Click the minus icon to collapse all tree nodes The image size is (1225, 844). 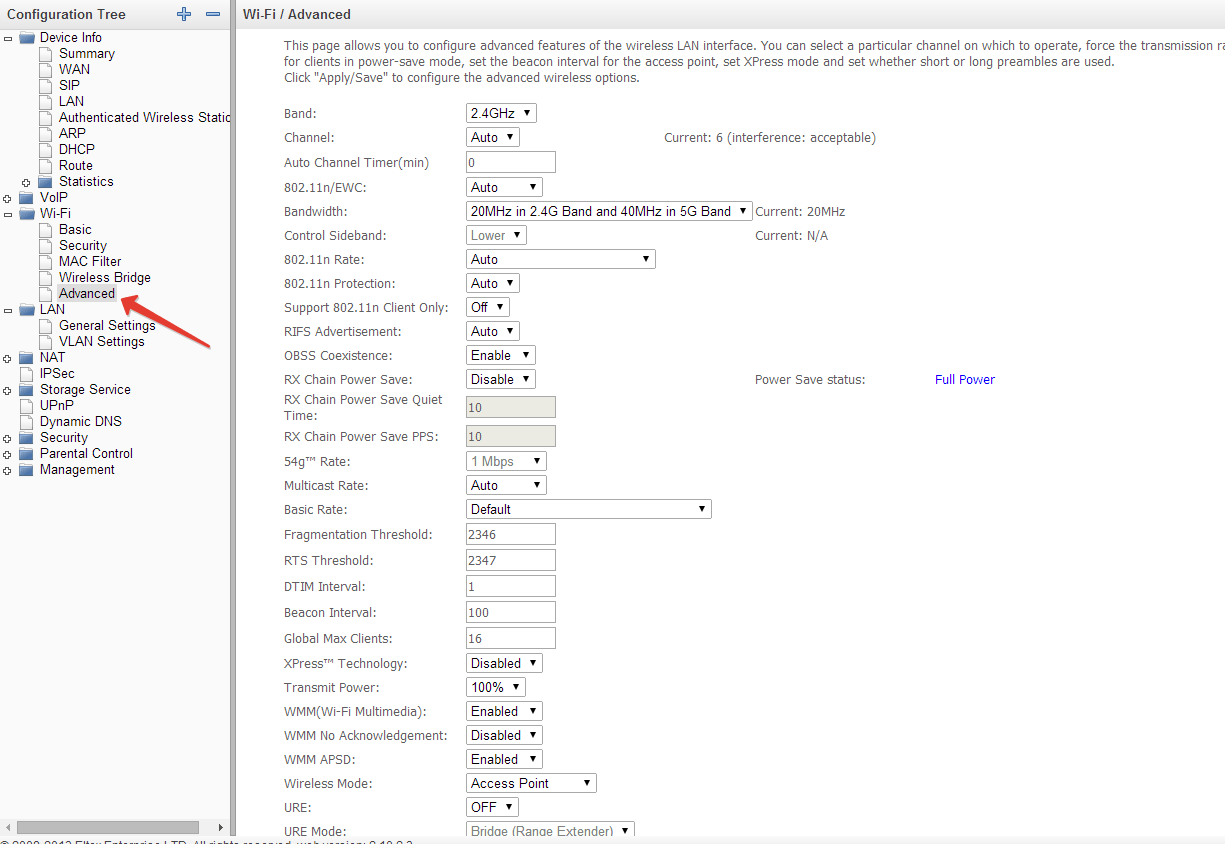coord(212,14)
